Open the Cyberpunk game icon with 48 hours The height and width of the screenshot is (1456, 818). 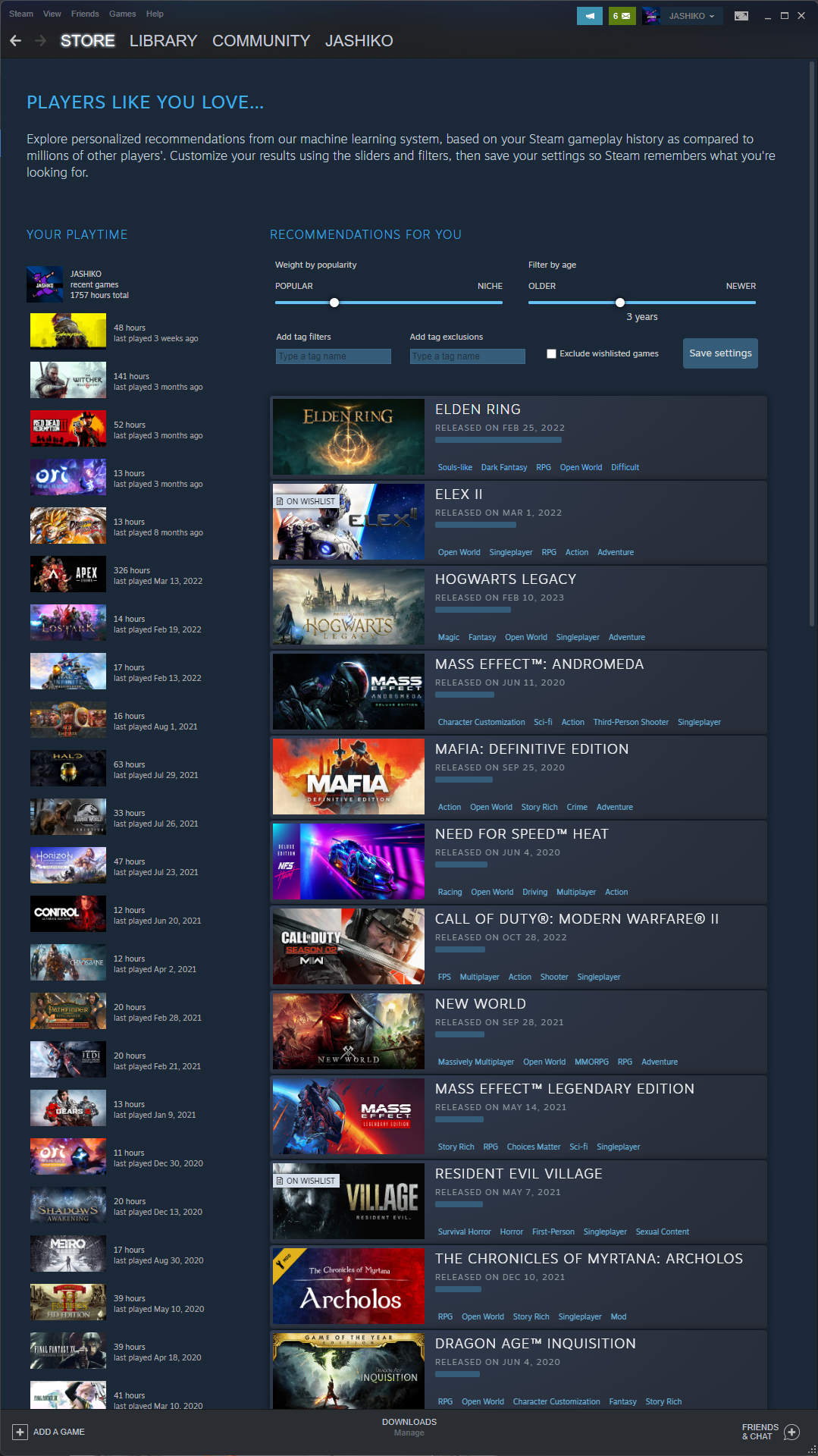[x=68, y=331]
